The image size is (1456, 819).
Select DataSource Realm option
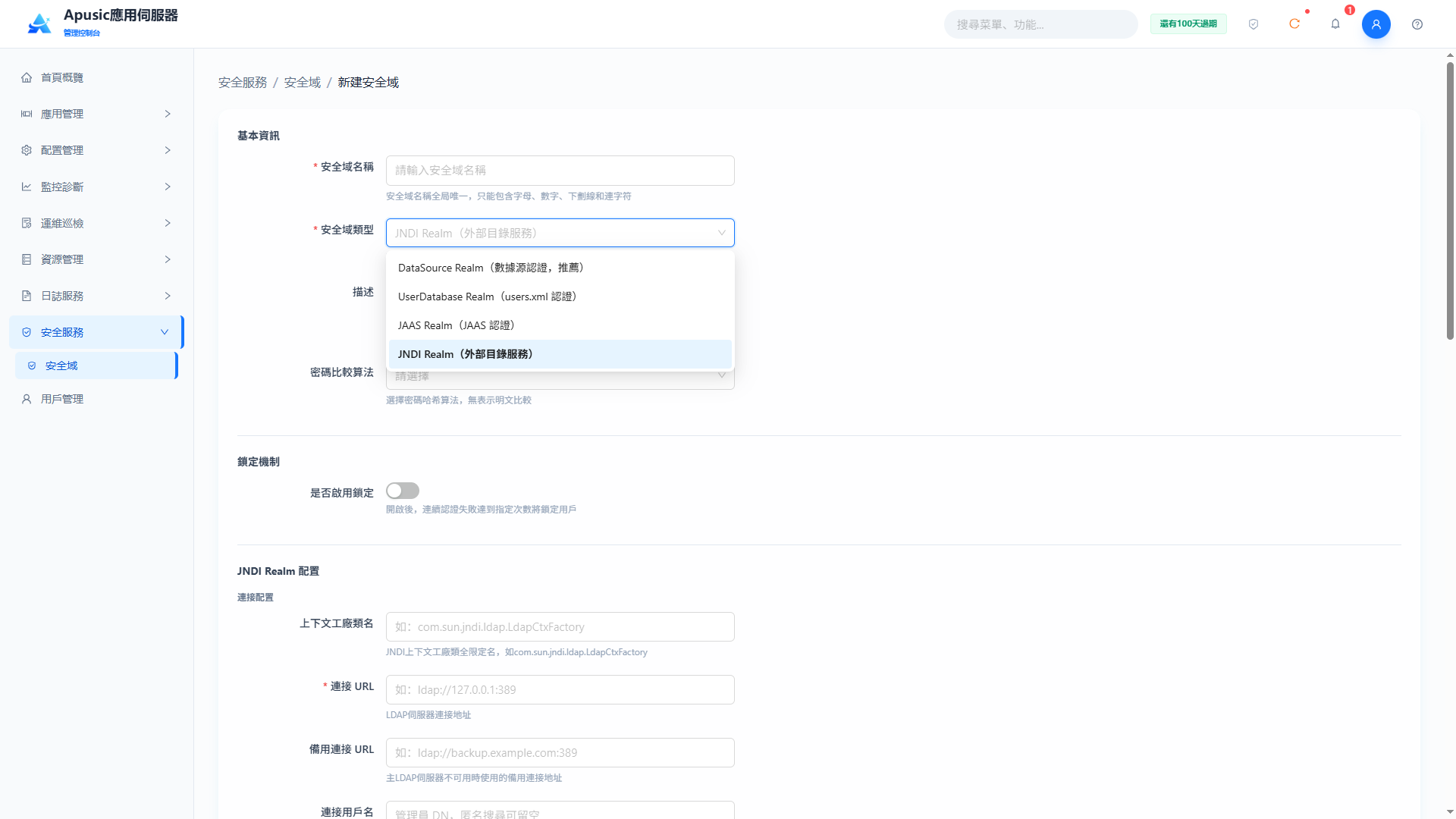(560, 268)
